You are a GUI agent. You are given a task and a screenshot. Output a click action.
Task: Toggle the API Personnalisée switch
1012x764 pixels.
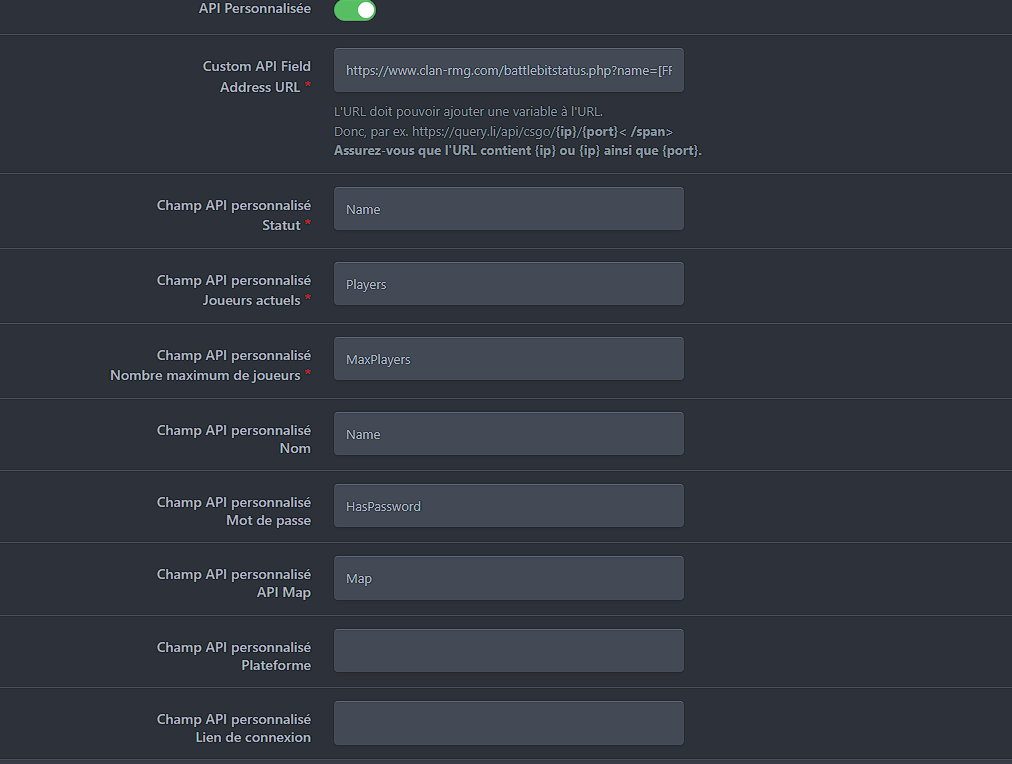[x=355, y=10]
